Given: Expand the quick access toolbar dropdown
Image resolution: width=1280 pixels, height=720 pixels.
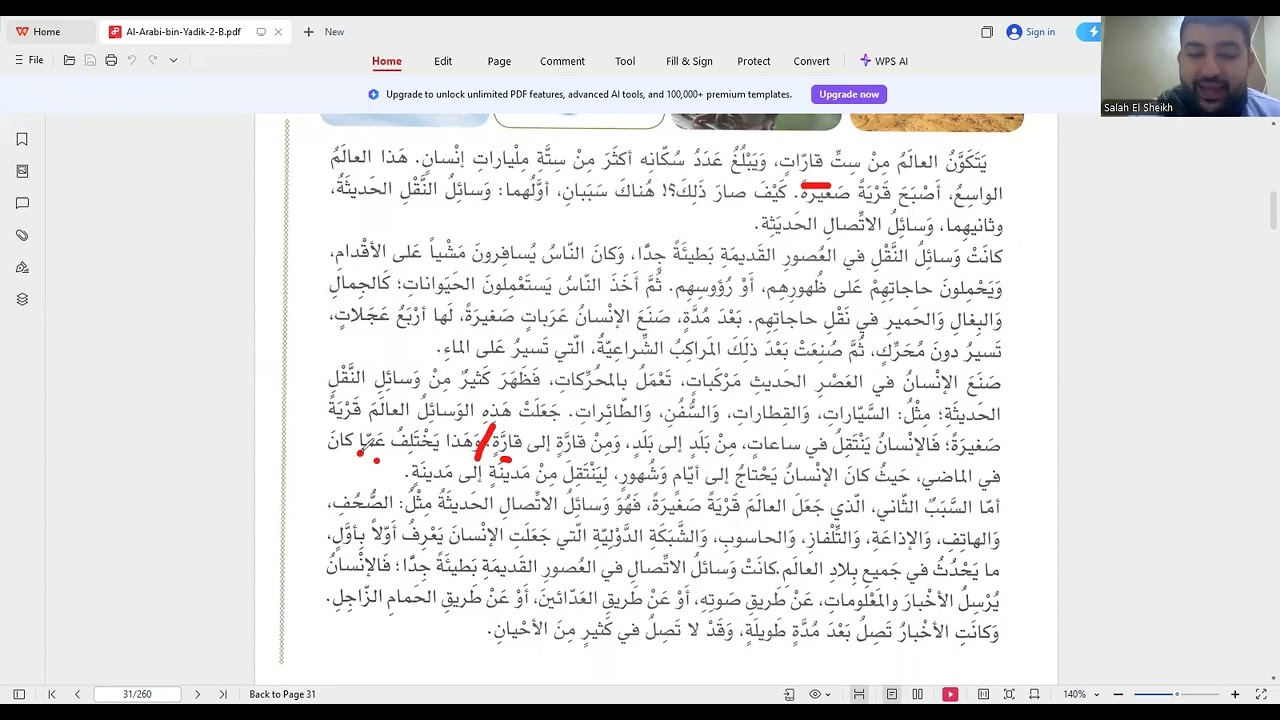Looking at the screenshot, I should (x=173, y=60).
